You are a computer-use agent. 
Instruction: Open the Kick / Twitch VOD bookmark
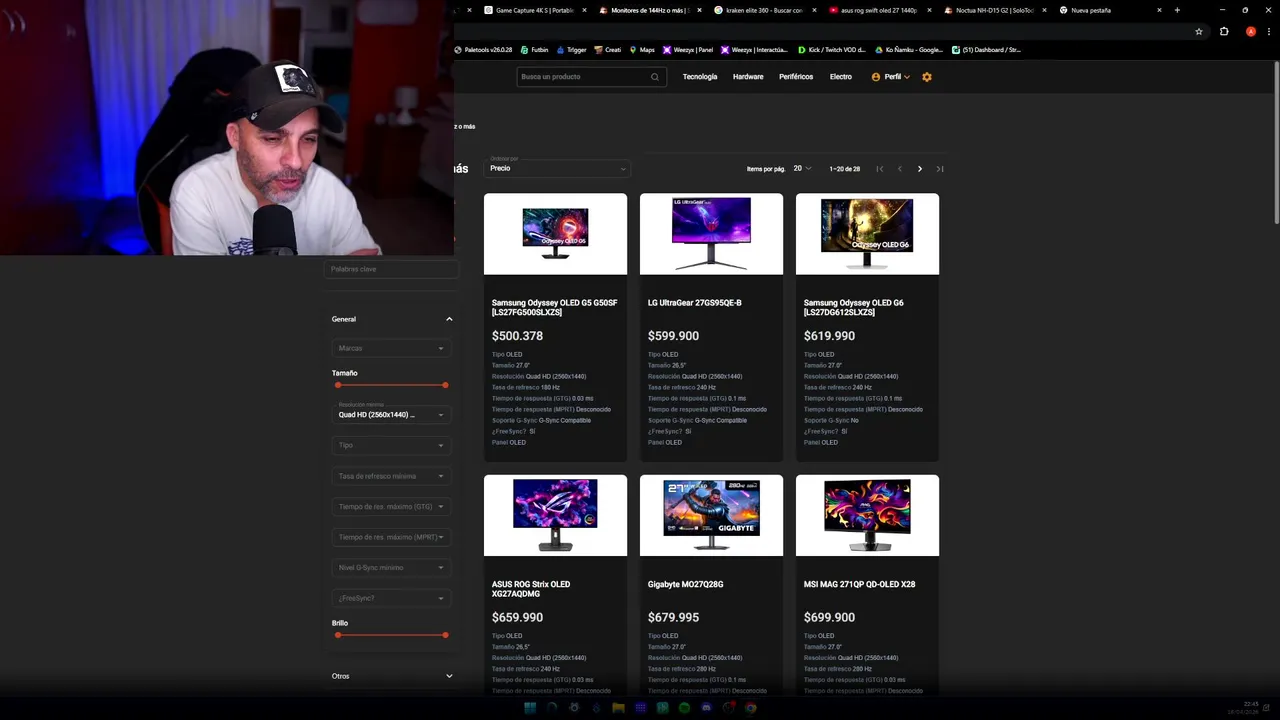pyautogui.click(x=832, y=50)
